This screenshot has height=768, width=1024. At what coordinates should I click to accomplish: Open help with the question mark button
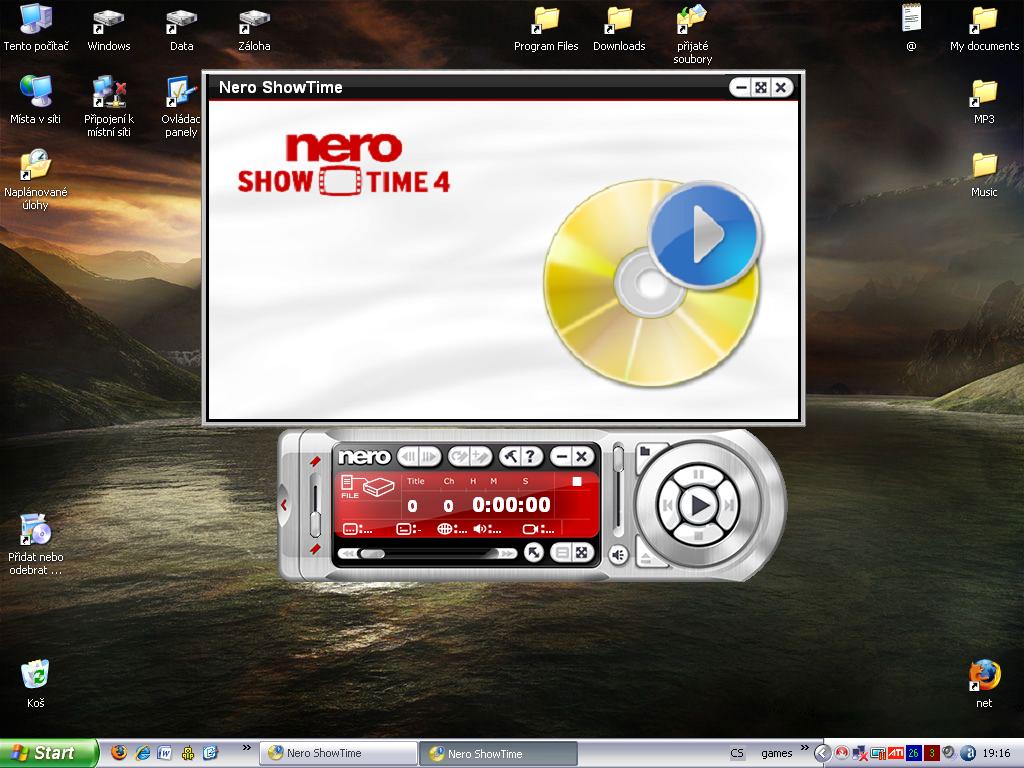pyautogui.click(x=532, y=456)
